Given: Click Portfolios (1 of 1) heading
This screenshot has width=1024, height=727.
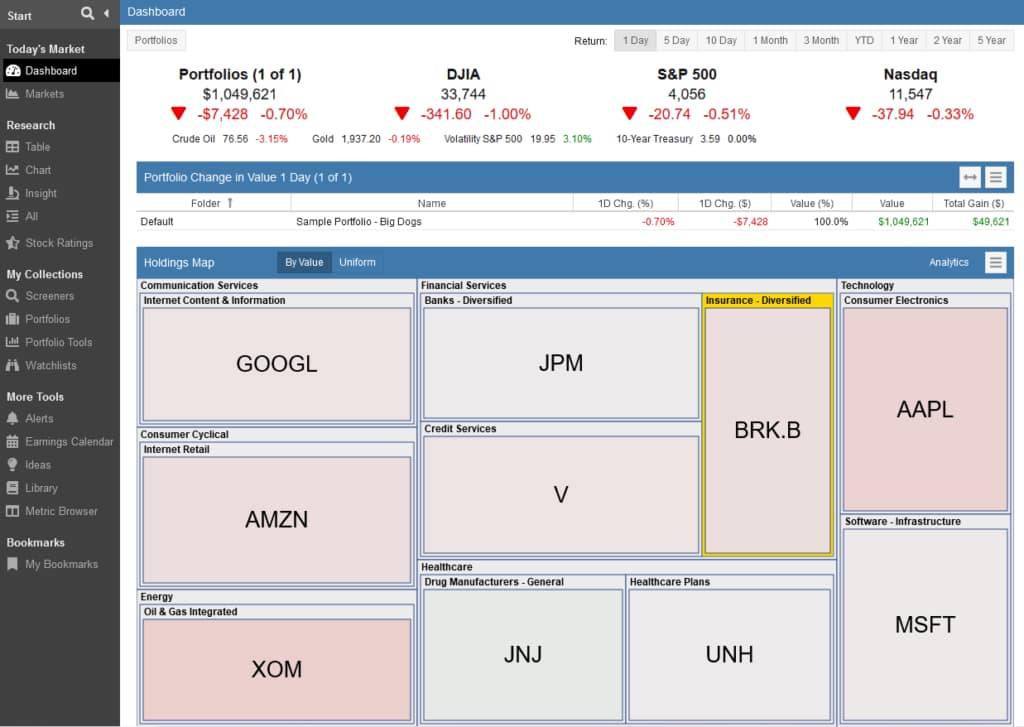Looking at the screenshot, I should (x=240, y=74).
